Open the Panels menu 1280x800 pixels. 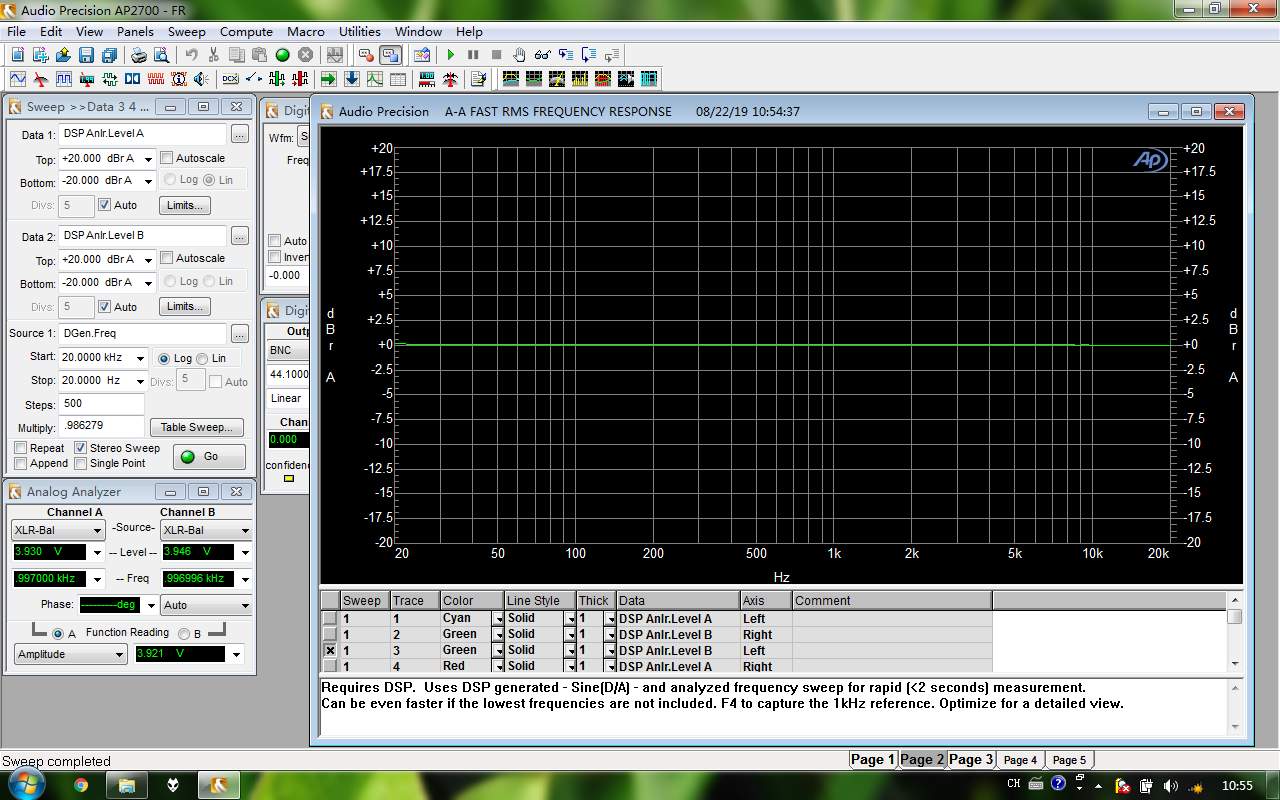coord(135,31)
